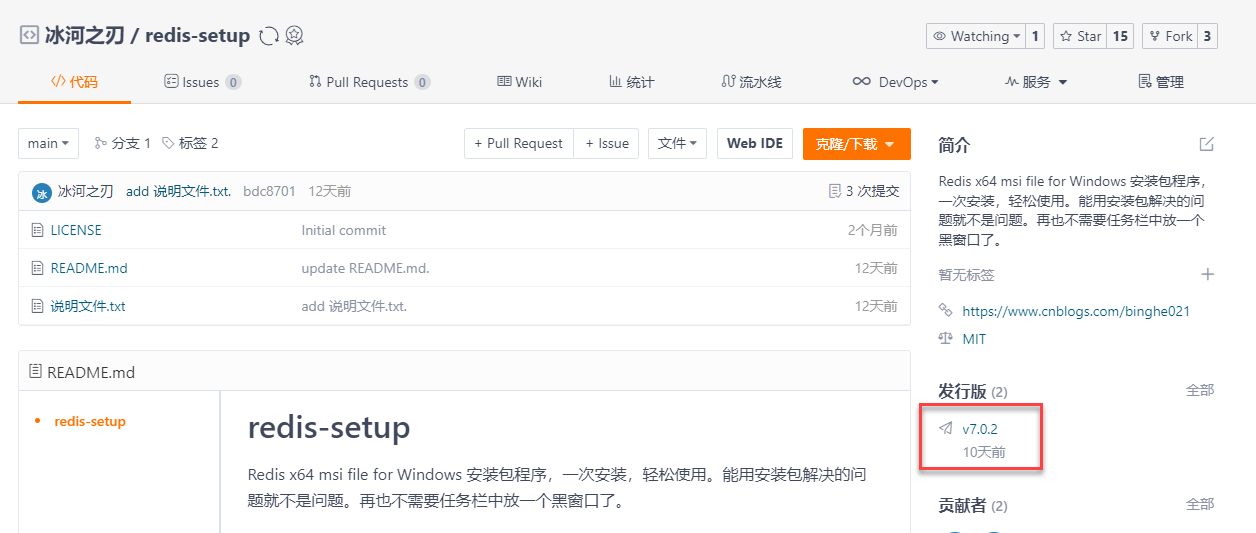This screenshot has height=533, width=1256.
Task: Click the star count 15
Action: click(1120, 36)
